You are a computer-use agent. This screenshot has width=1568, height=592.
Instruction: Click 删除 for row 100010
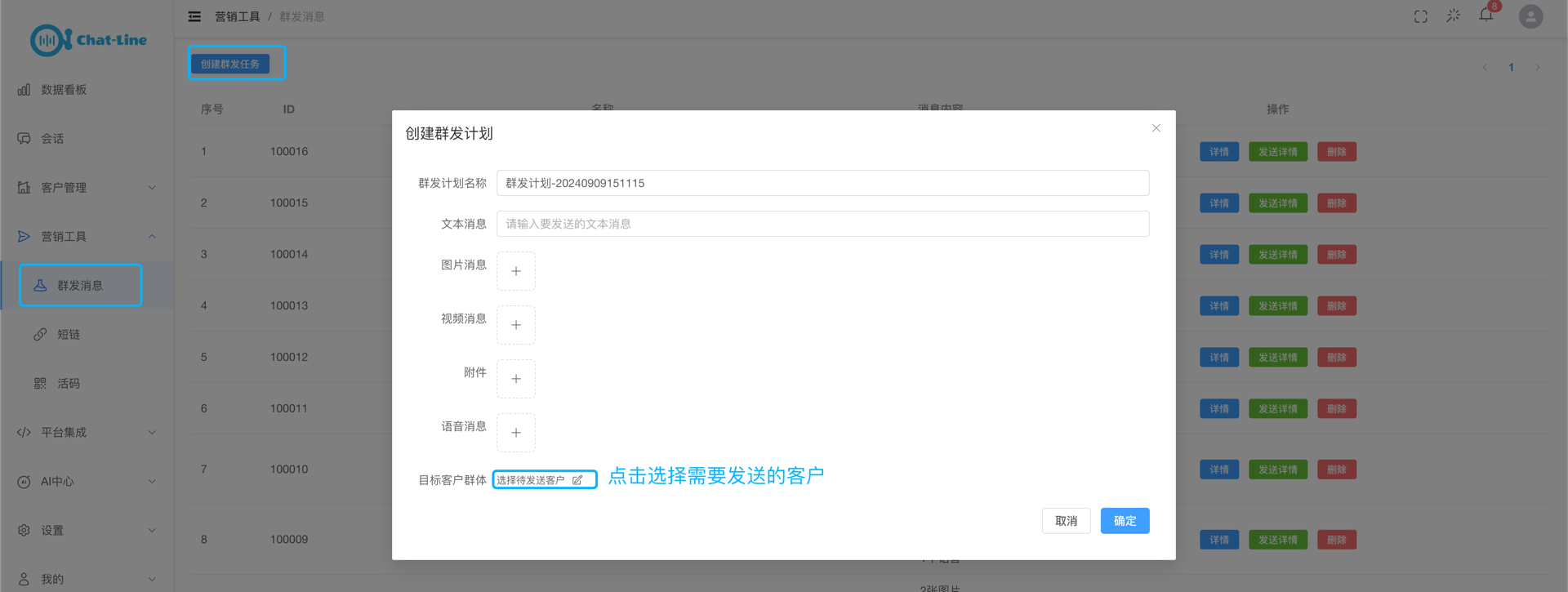click(1337, 470)
